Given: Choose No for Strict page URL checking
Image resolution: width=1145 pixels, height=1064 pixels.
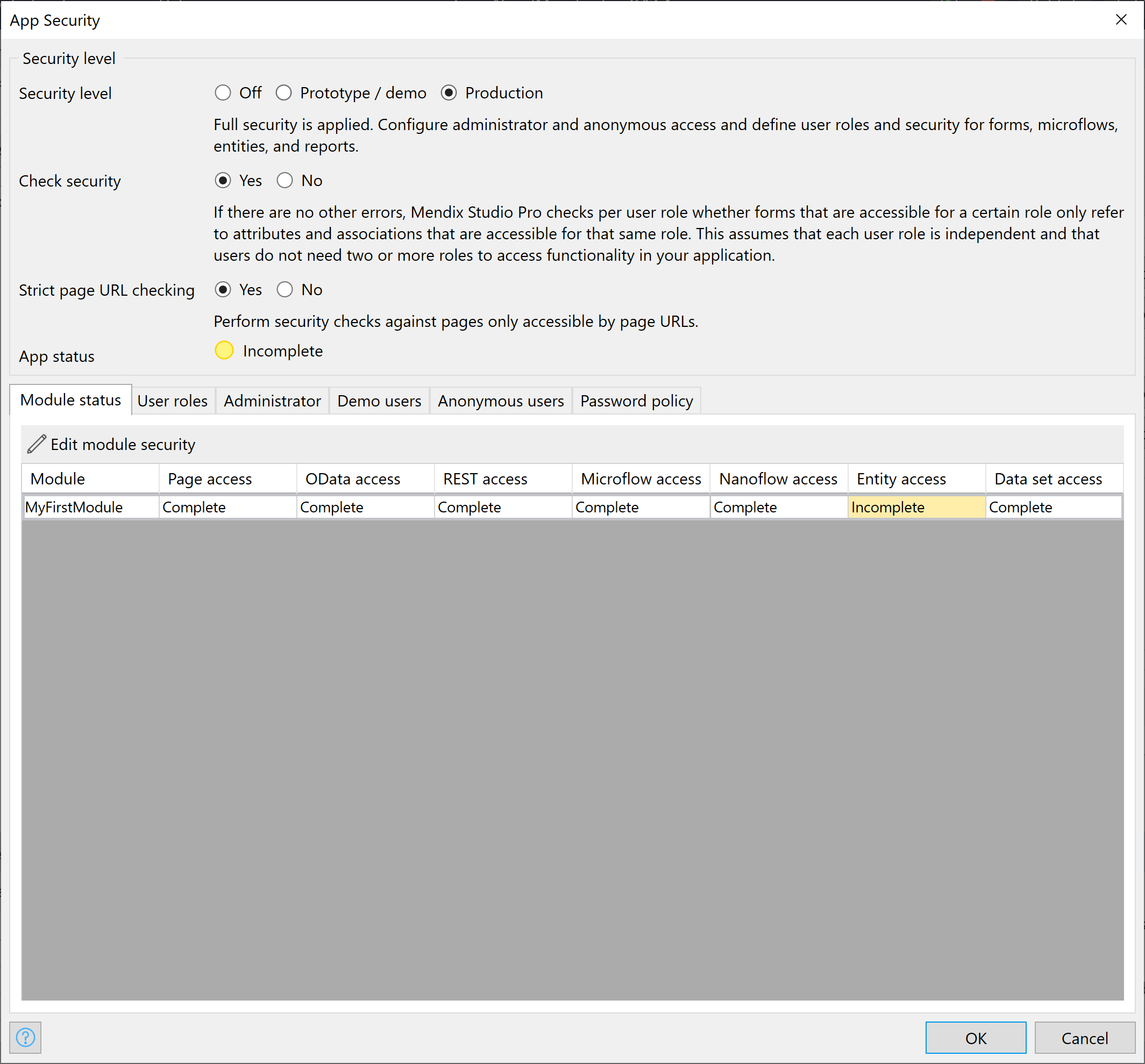Looking at the screenshot, I should point(285,290).
